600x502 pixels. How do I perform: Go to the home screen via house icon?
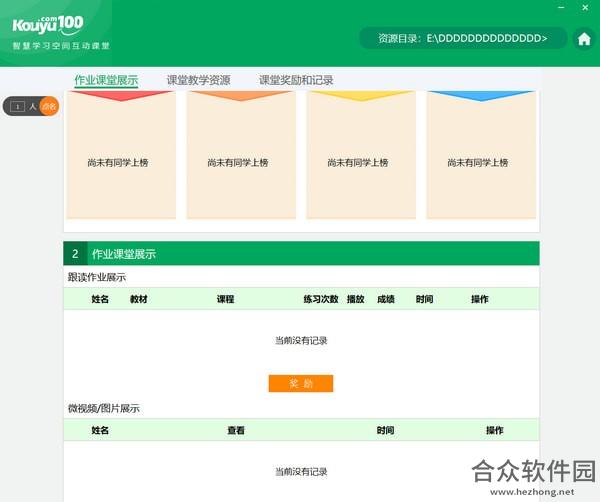pyautogui.click(x=584, y=39)
